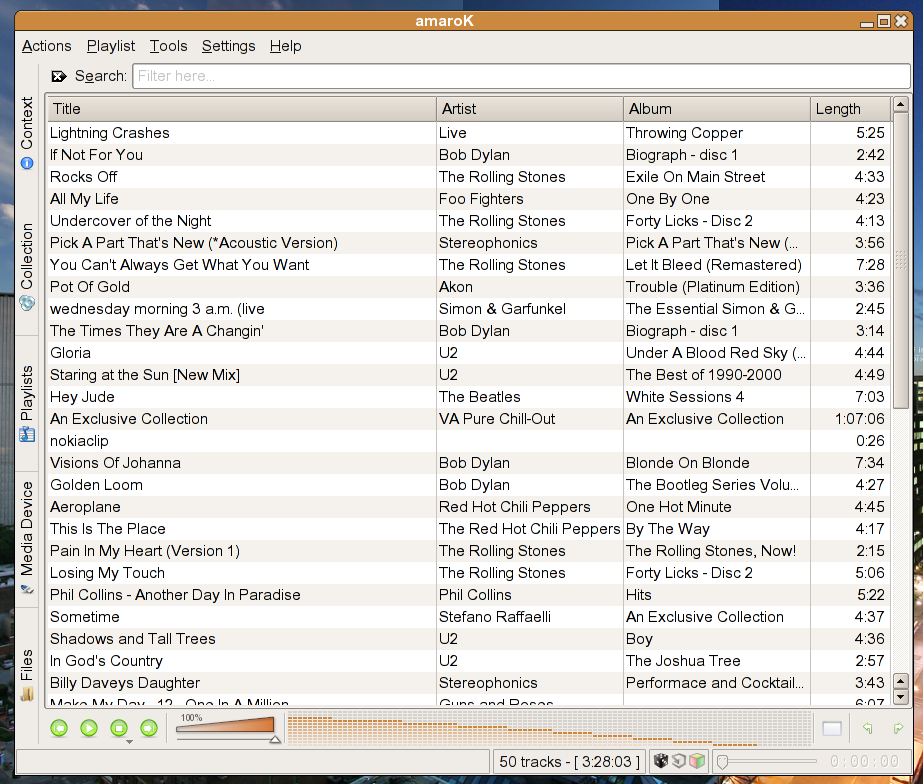
Task: Toggle the colored cube dynamic mode icon
Action: (697, 761)
